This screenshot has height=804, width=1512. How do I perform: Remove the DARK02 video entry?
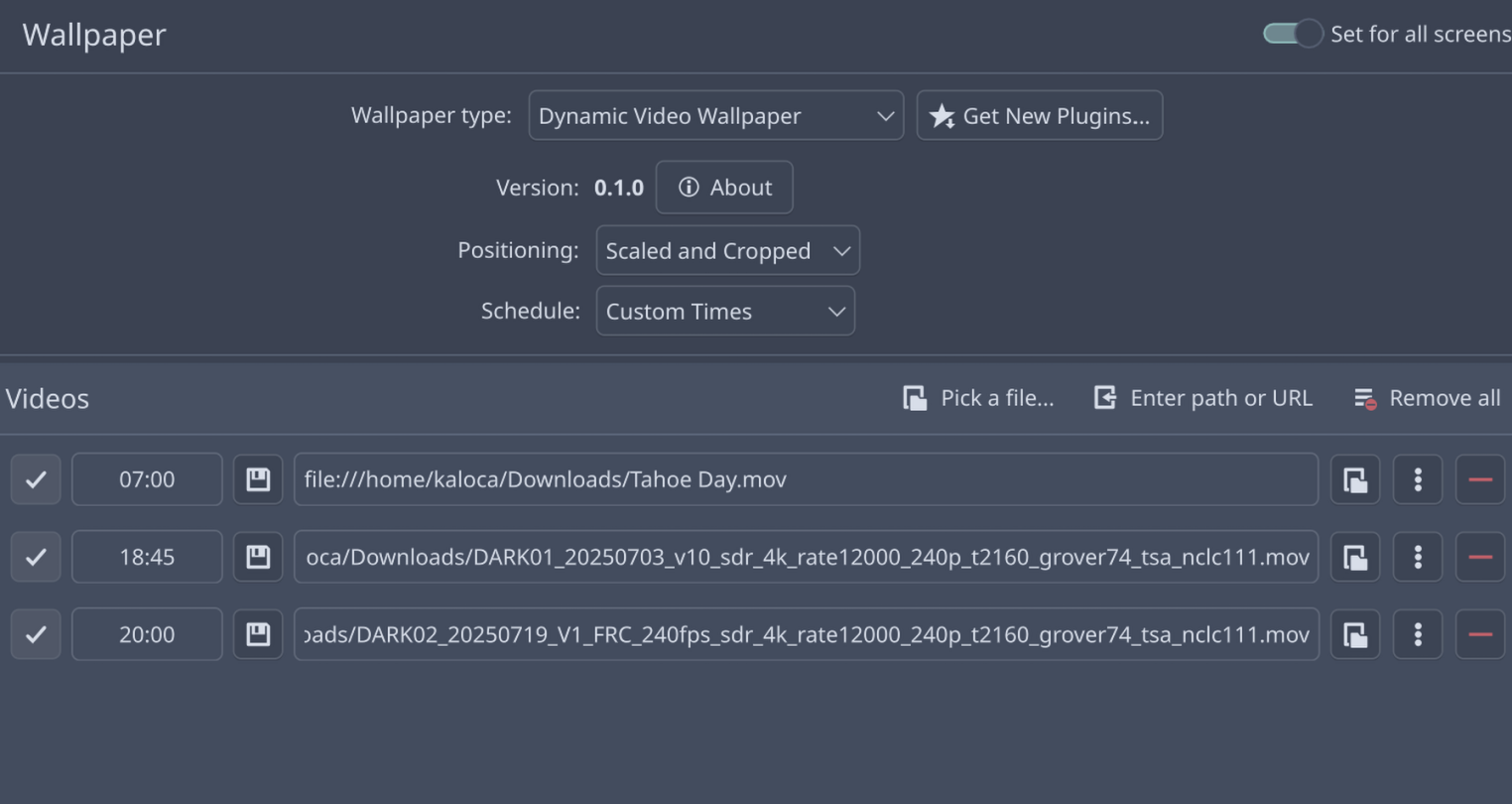point(1480,634)
